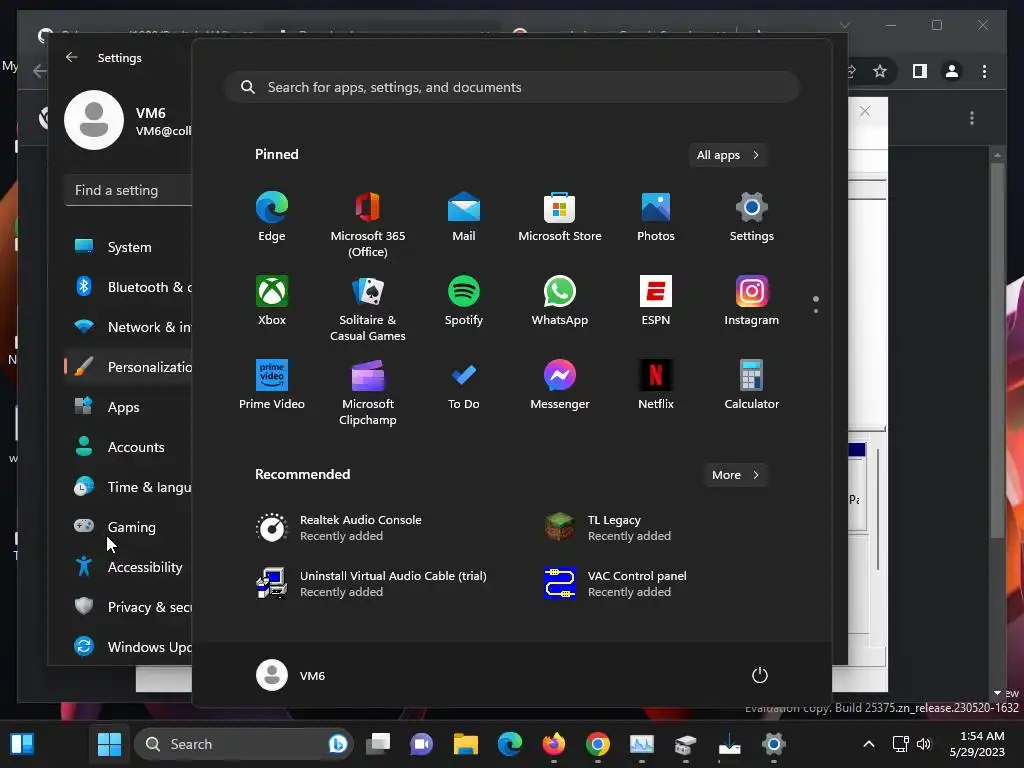Screen dimensions: 1024x768
Task: Expand All apps list
Action: tap(728, 155)
